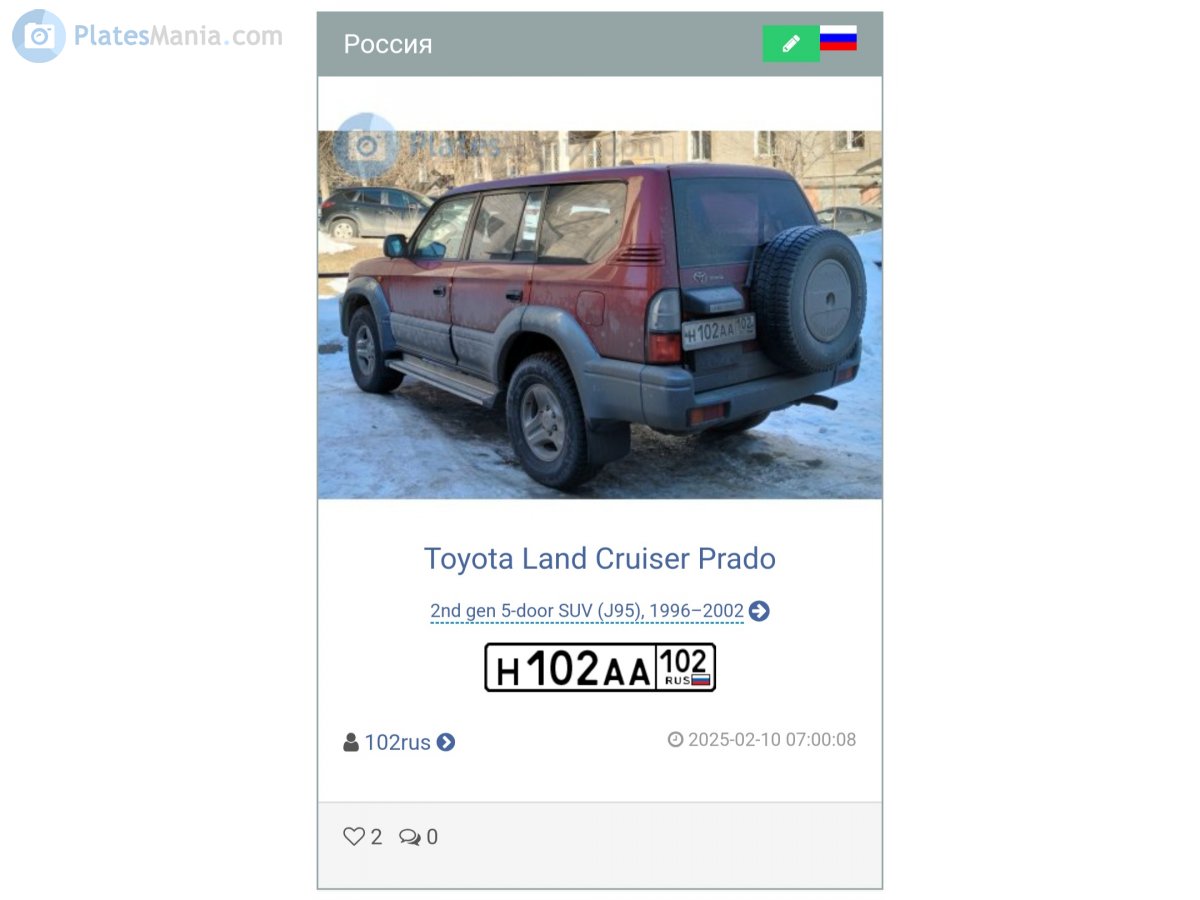Viewport: 1200px width, 900px height.
Task: Open the Toyota Land Cruiser Prado link
Action: pyautogui.click(x=600, y=558)
